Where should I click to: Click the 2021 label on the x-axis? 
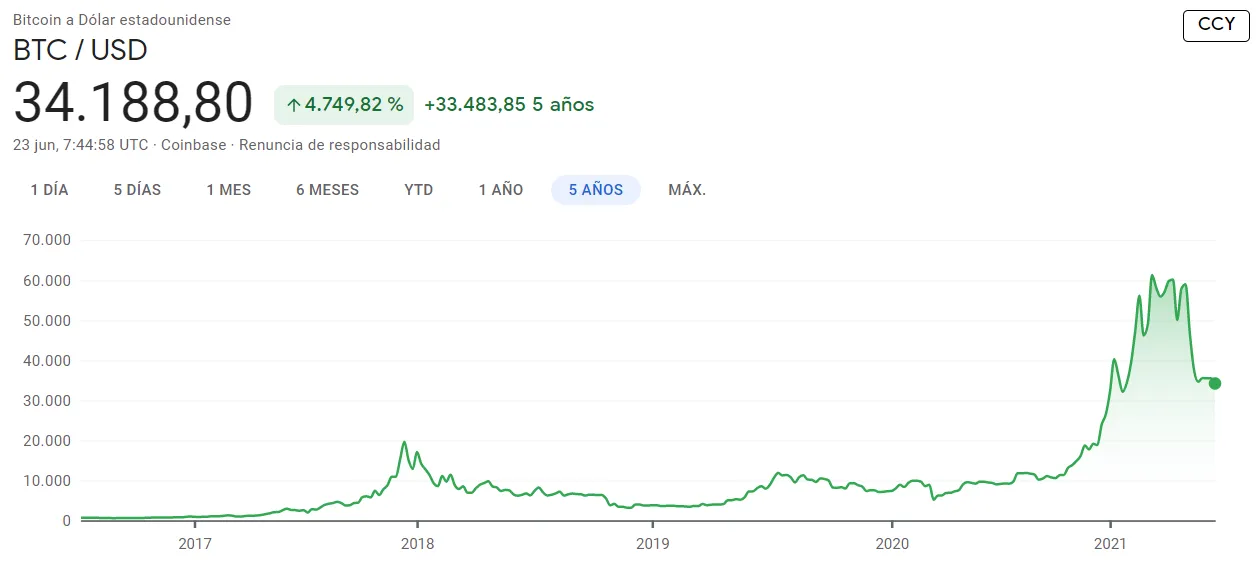[x=1110, y=543]
